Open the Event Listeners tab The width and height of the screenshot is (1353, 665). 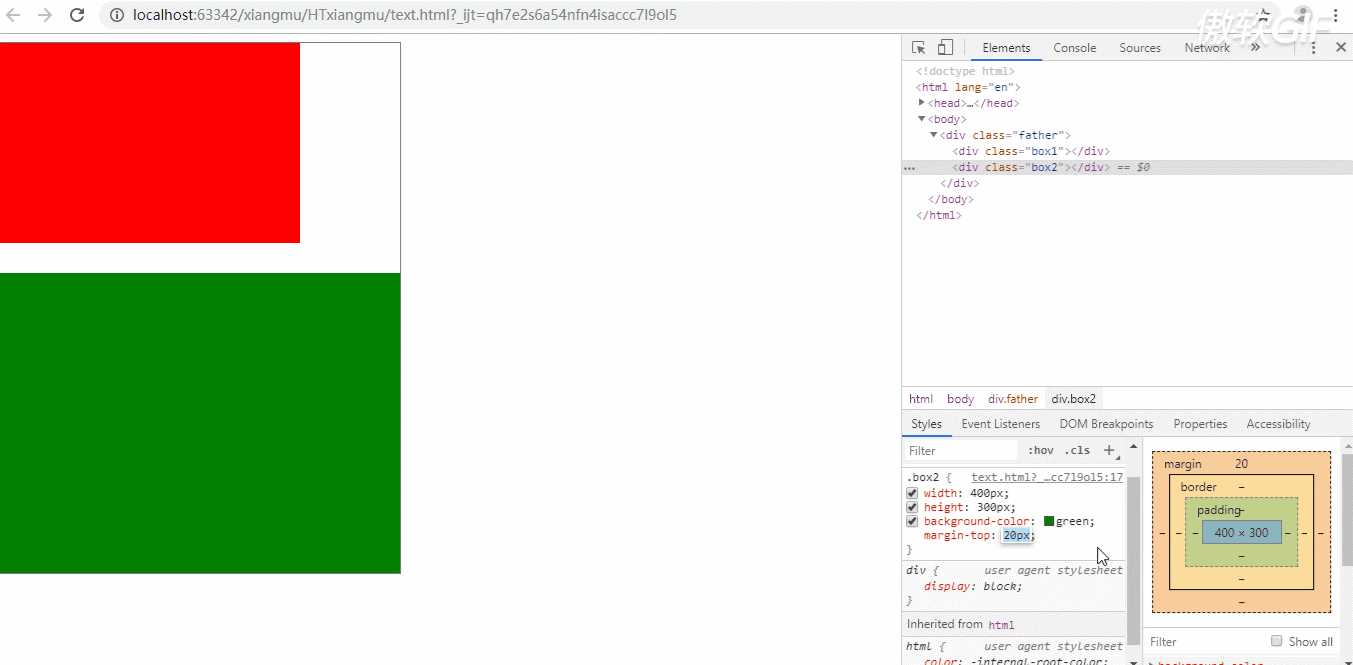[x=1001, y=424]
